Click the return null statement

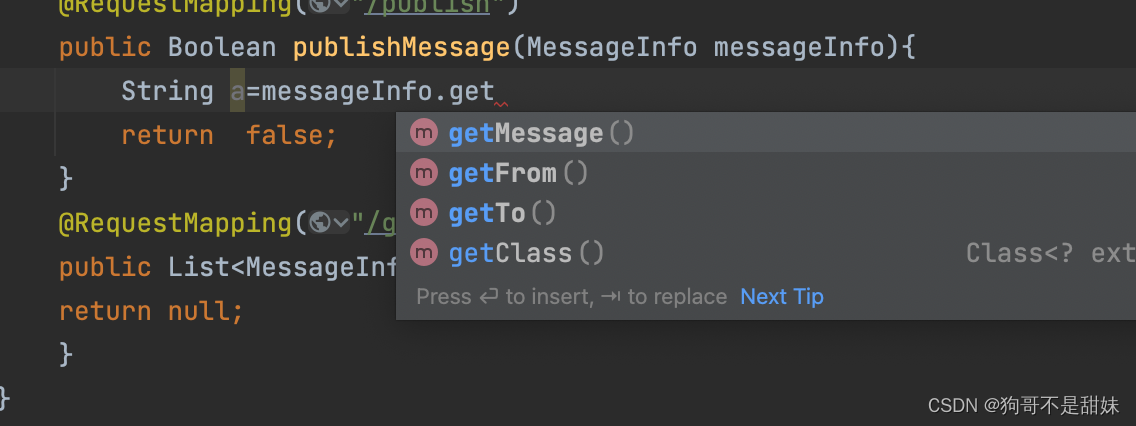(x=151, y=311)
